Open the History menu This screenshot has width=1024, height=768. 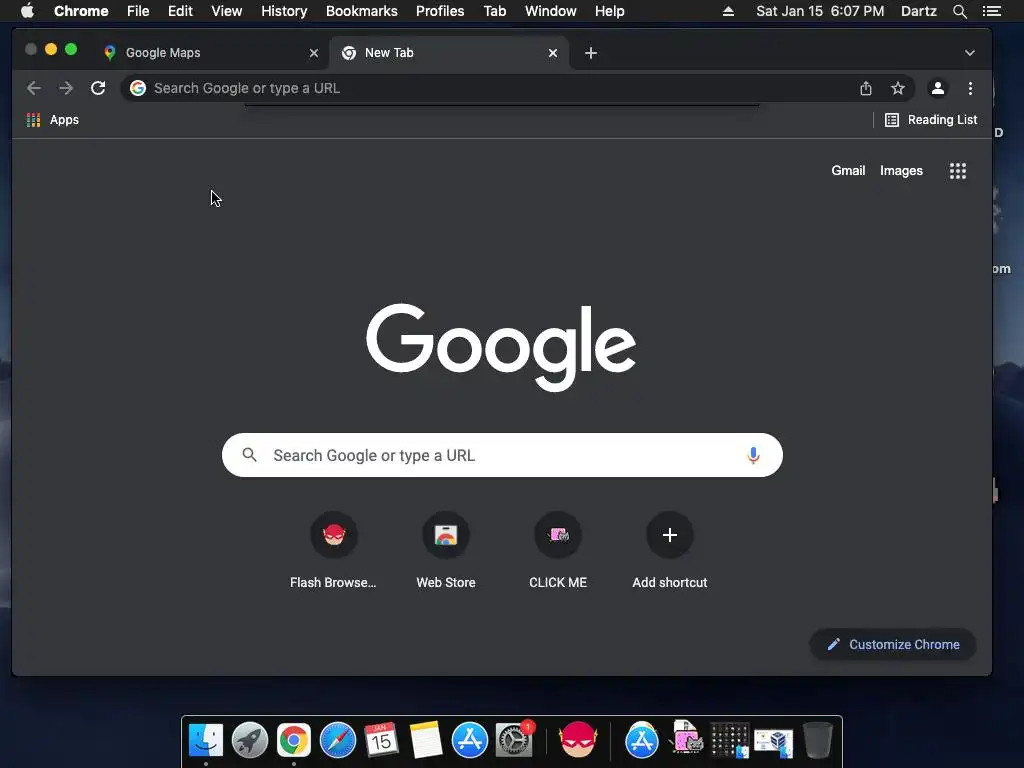[284, 11]
